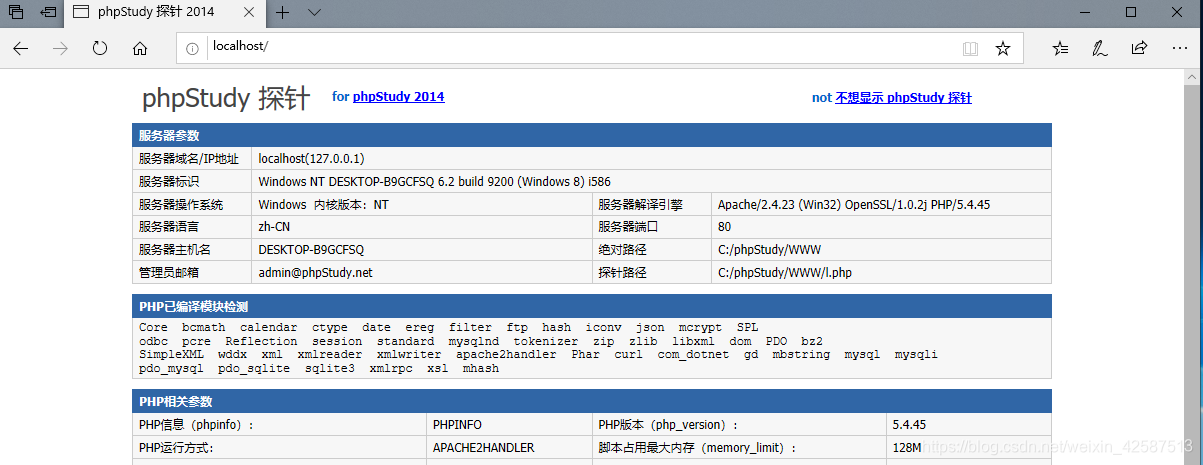Image resolution: width=1203 pixels, height=465 pixels.
Task: Click the scrollbar up arrow
Action: [x=1194, y=77]
